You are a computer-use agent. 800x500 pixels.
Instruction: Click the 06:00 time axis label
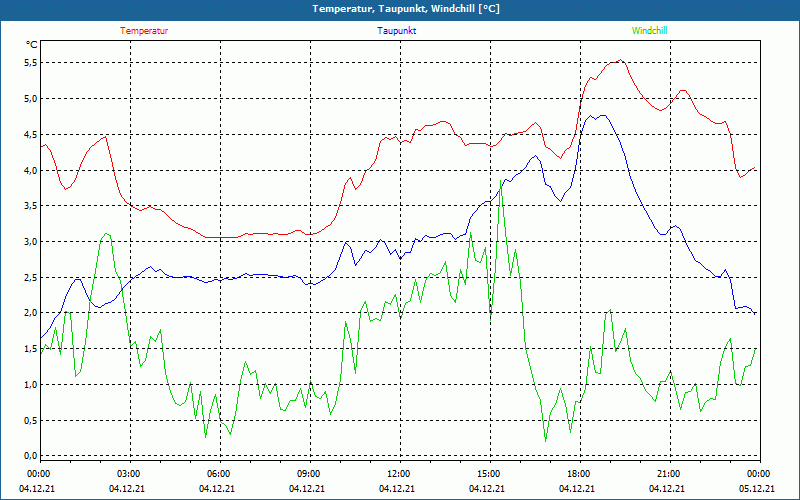click(220, 474)
